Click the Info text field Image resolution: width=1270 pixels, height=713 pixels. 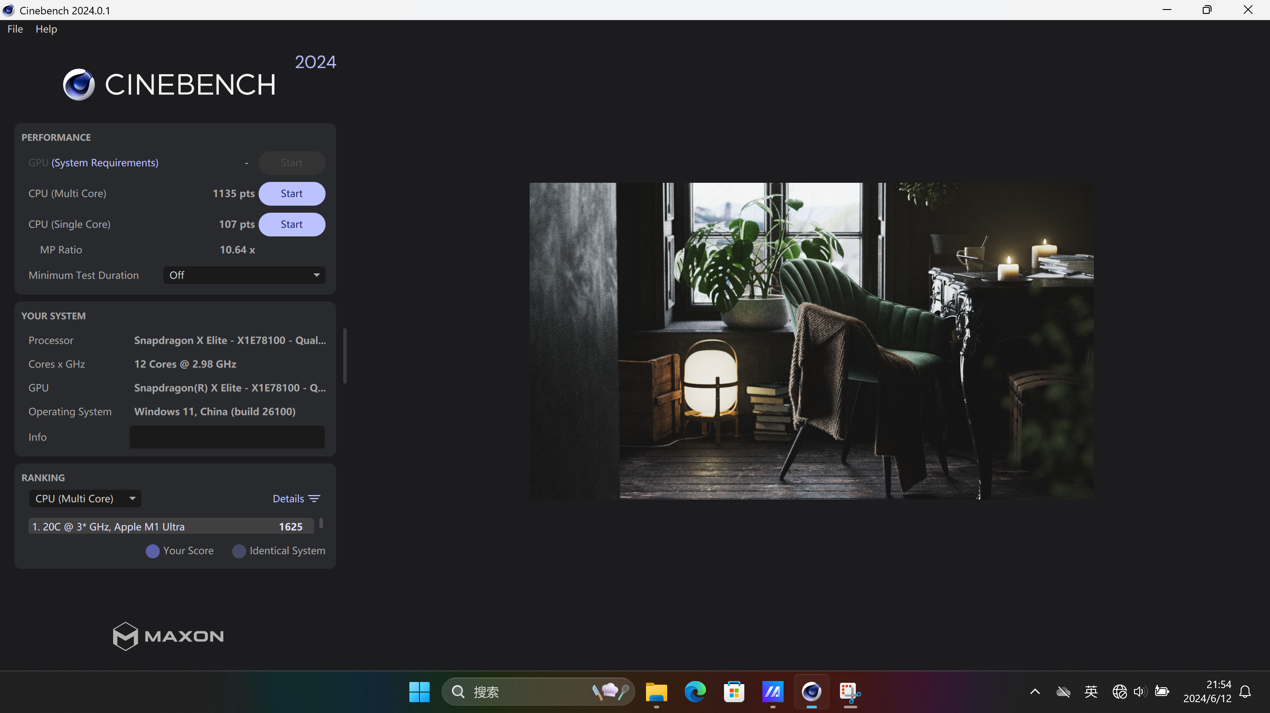tap(227, 437)
